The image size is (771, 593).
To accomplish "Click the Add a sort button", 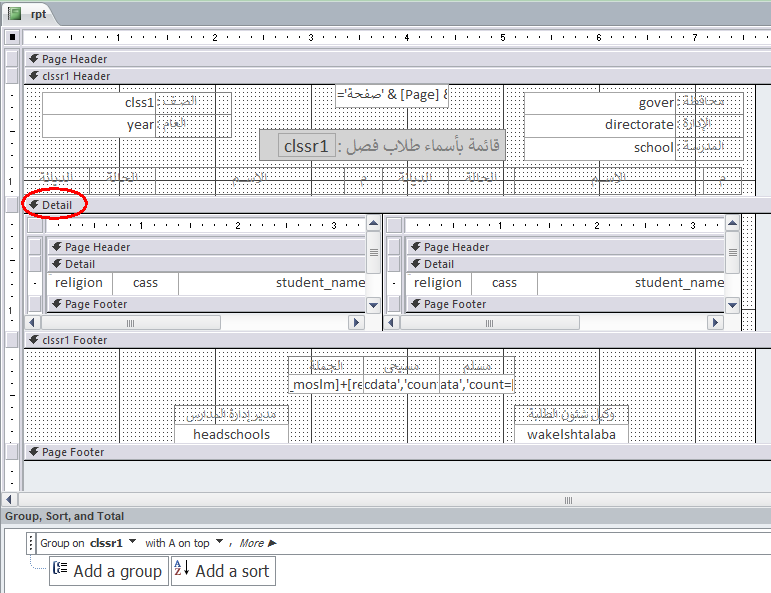I will 223,571.
